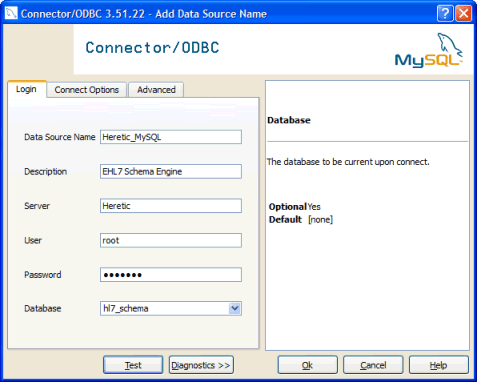The image size is (477, 382).
Task: Switch to the Login tab
Action: 26,89
